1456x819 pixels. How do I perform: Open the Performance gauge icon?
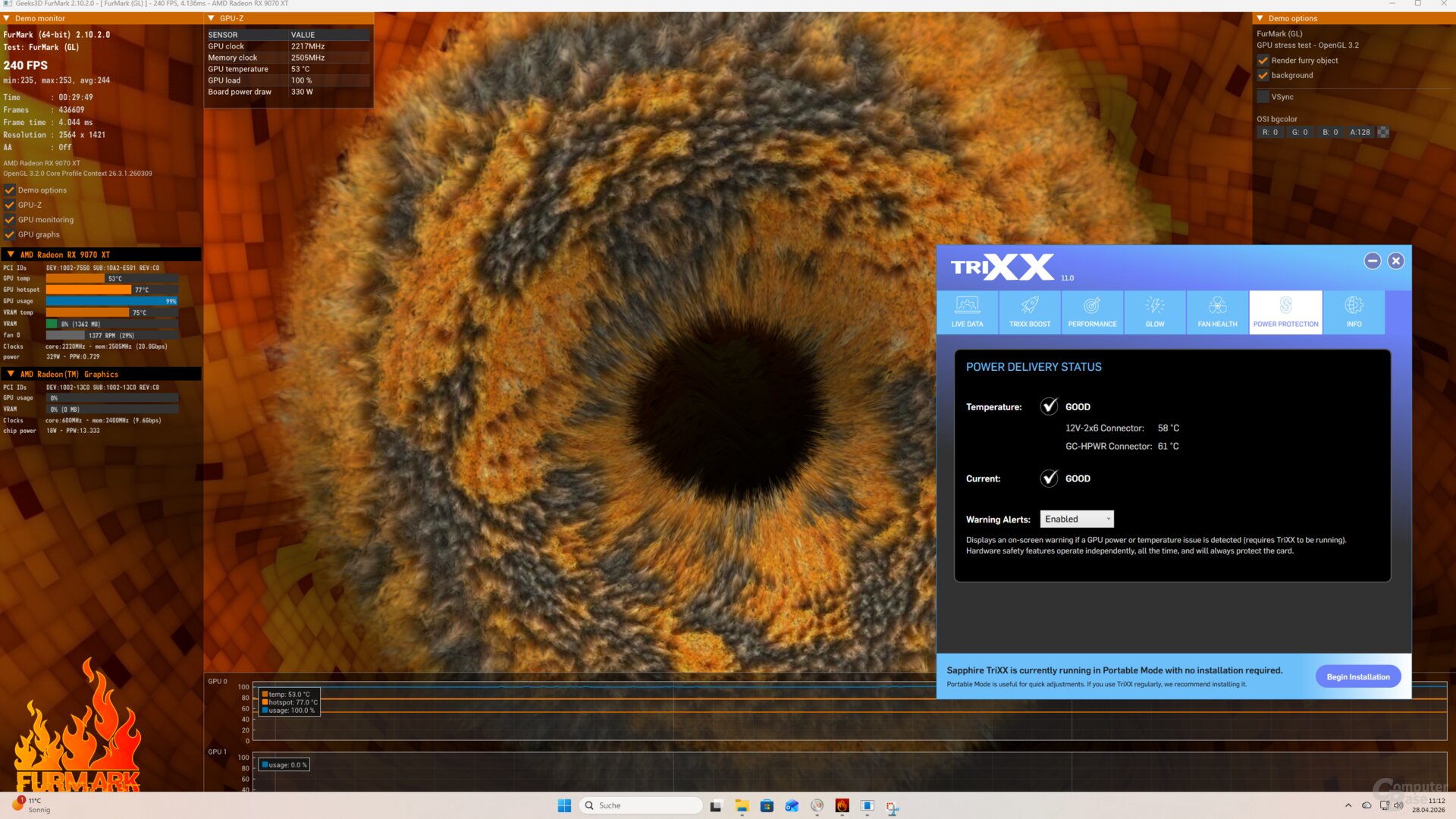pos(1092,306)
